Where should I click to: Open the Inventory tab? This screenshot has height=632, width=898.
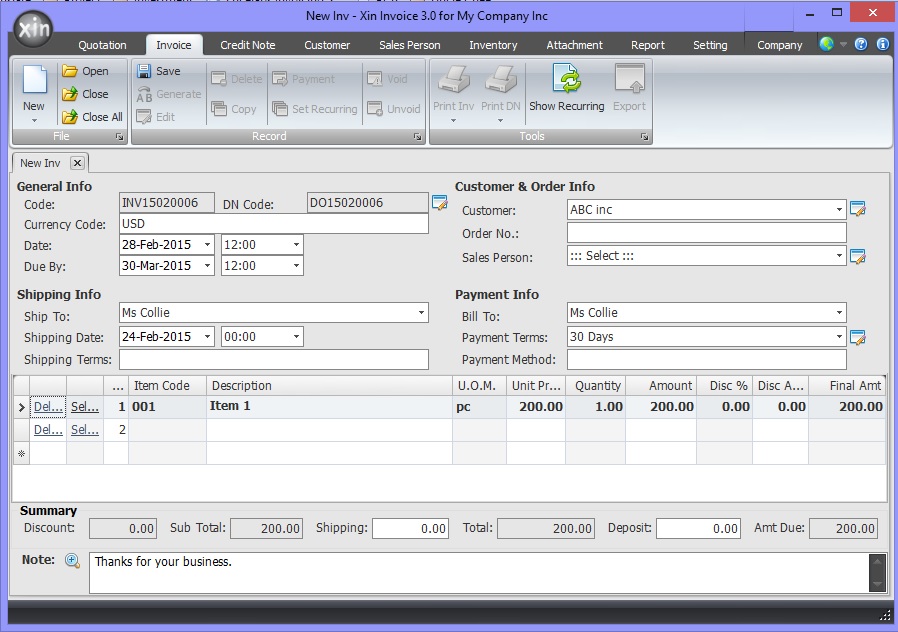(493, 45)
